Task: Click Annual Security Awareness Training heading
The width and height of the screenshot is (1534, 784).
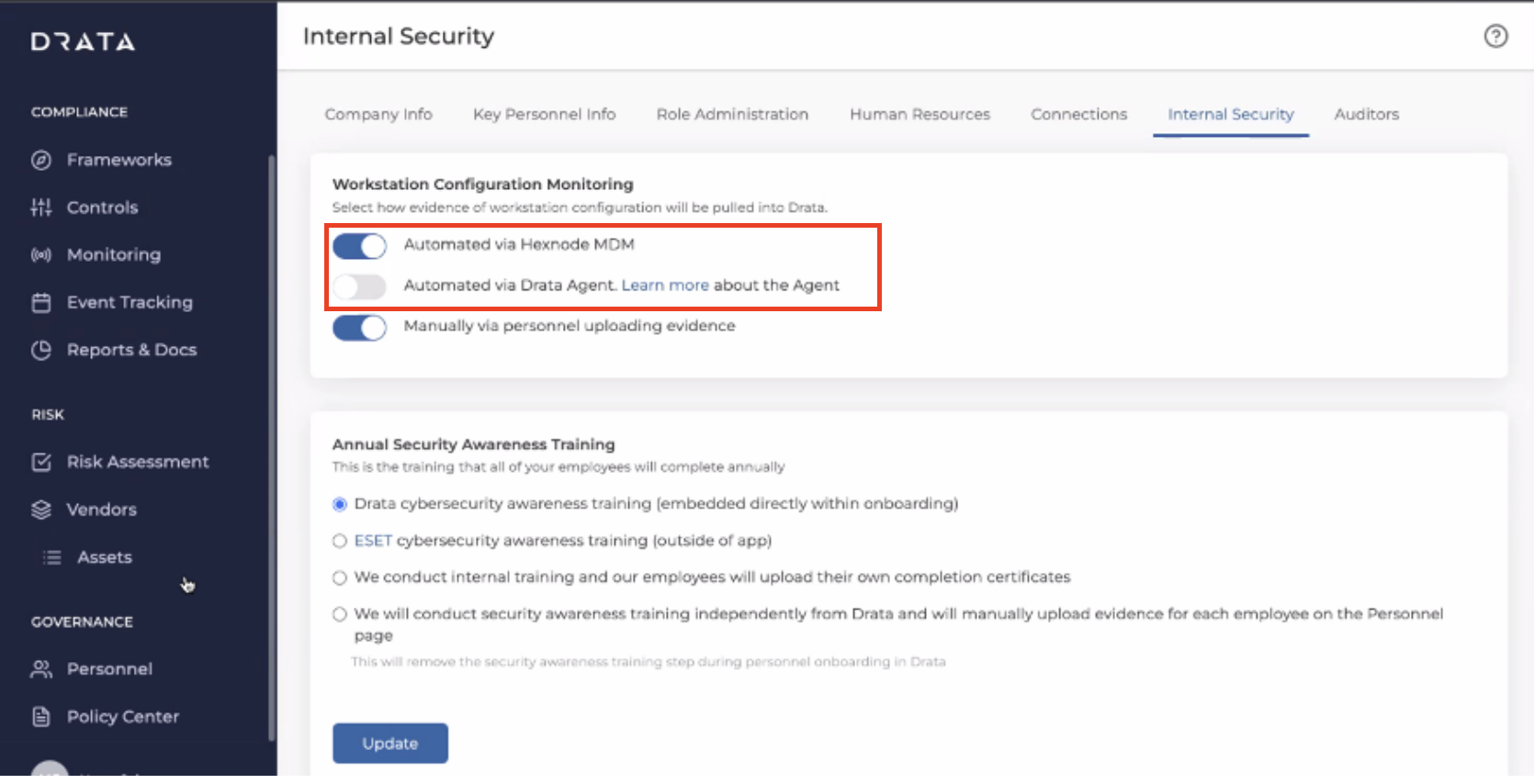Action: click(x=473, y=444)
